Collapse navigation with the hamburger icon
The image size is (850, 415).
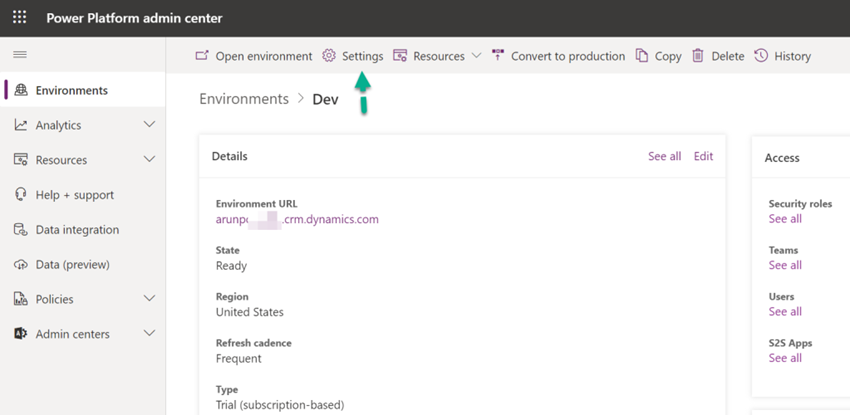click(x=20, y=55)
